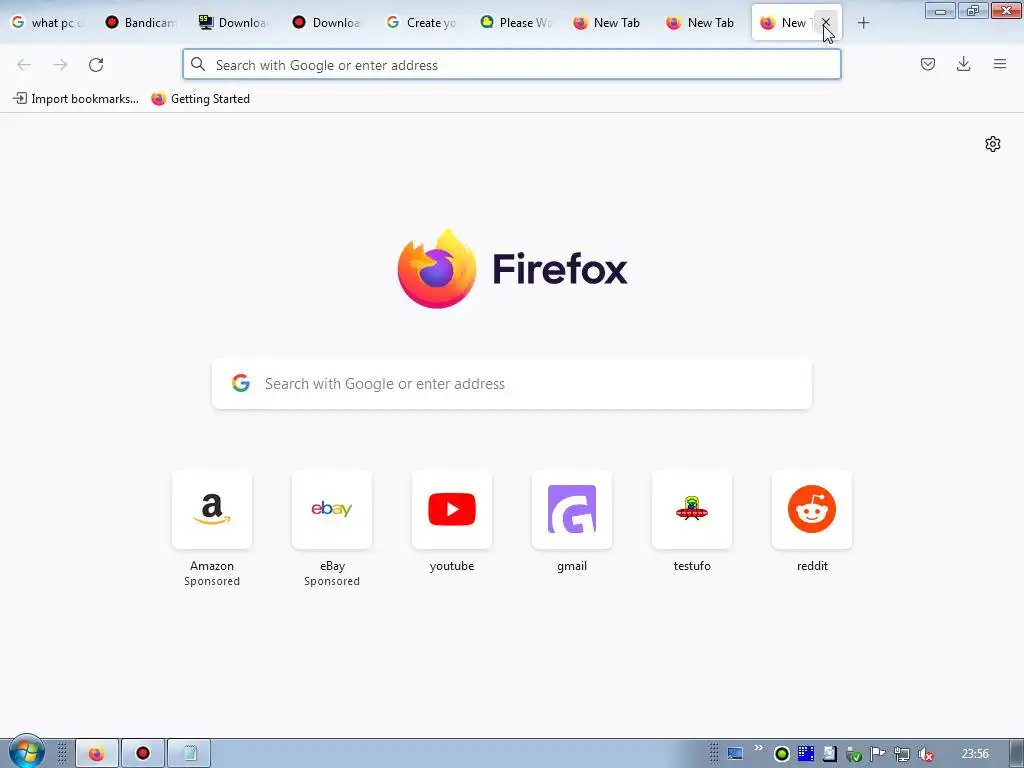Screen dimensions: 1024x768
Task: Open the Downloads panel
Action: (963, 64)
